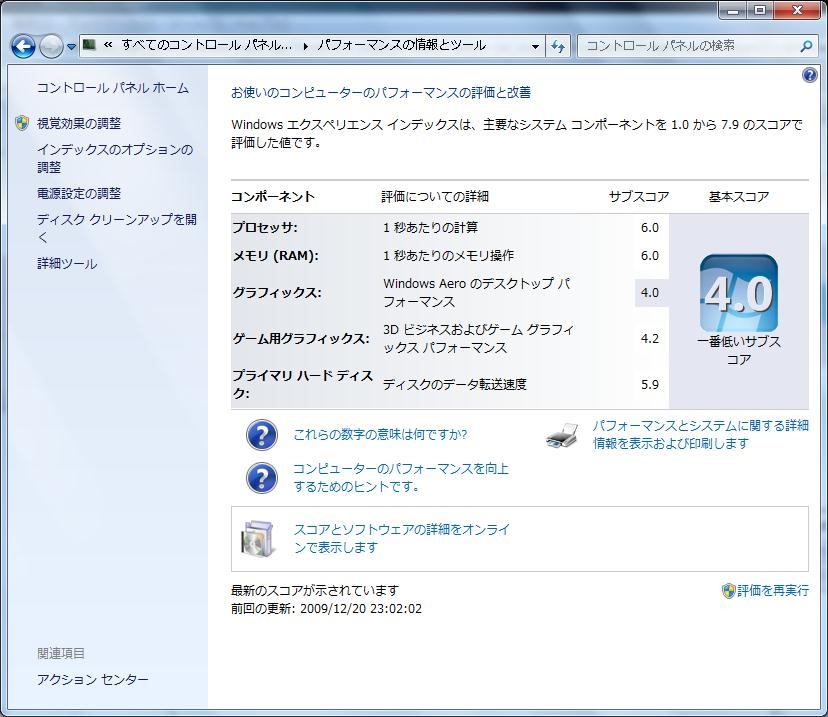Screen dimensions: 828x717
Task: Click the お使いのコンピューターのパフォーマンスの評価と改善 heading
Action: pyautogui.click(x=381, y=93)
